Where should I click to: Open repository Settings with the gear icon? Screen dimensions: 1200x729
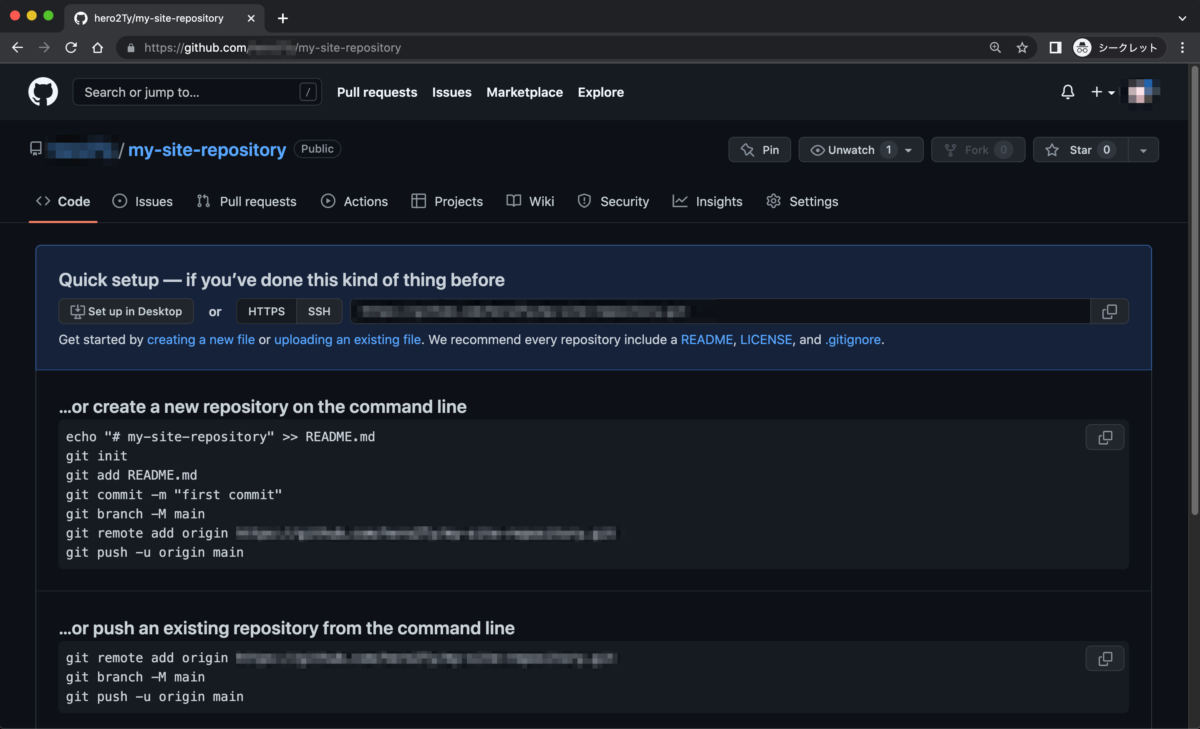(802, 201)
